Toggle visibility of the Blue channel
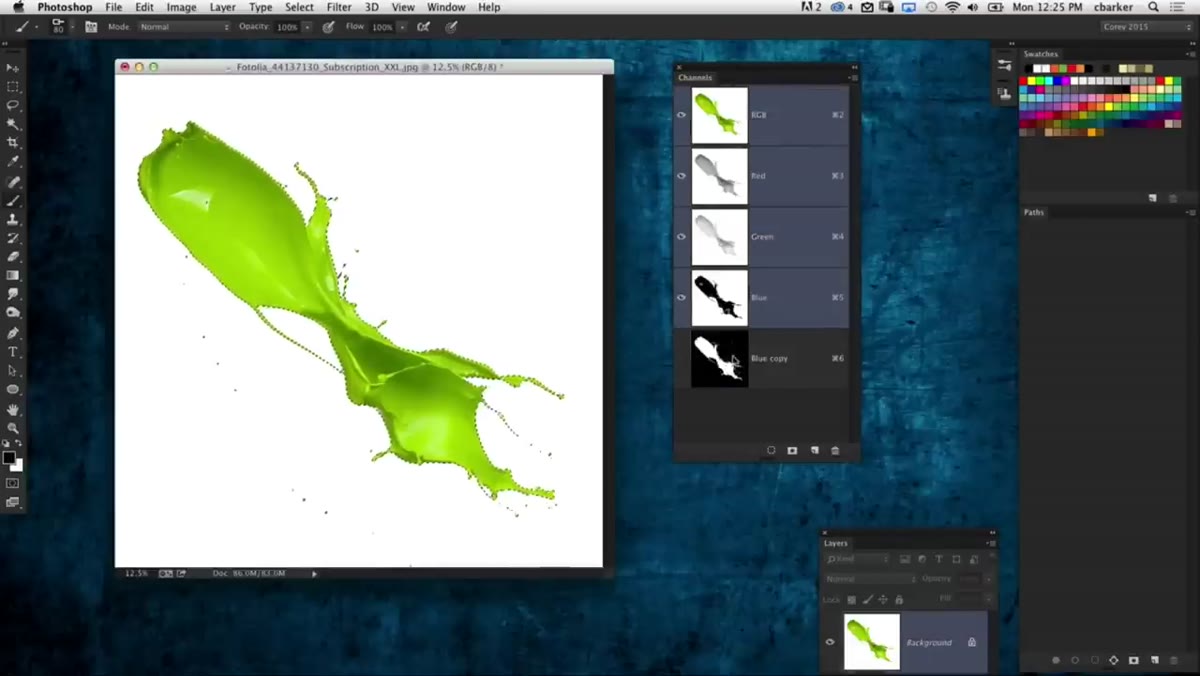 [x=682, y=297]
